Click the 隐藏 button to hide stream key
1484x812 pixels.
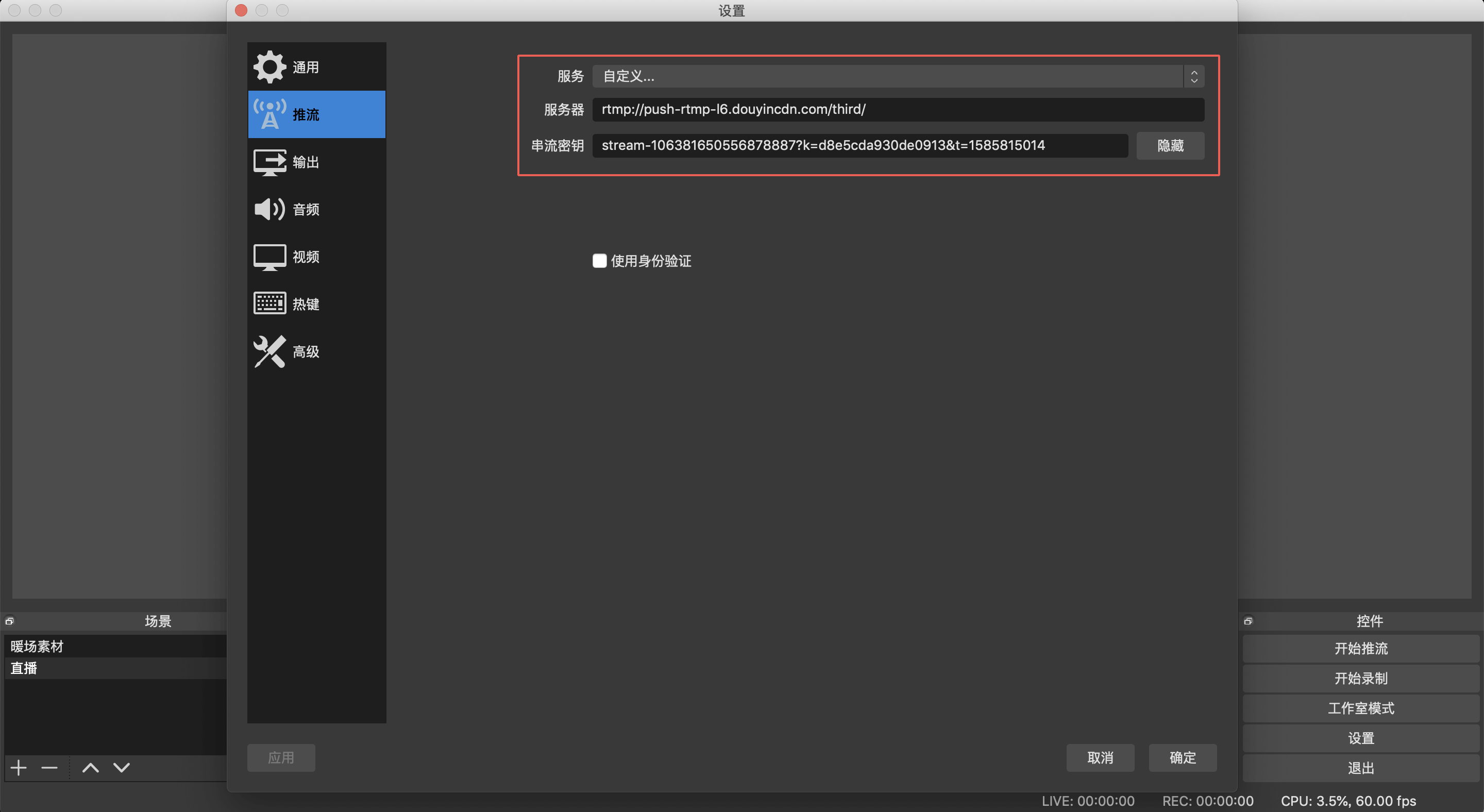pyautogui.click(x=1170, y=146)
